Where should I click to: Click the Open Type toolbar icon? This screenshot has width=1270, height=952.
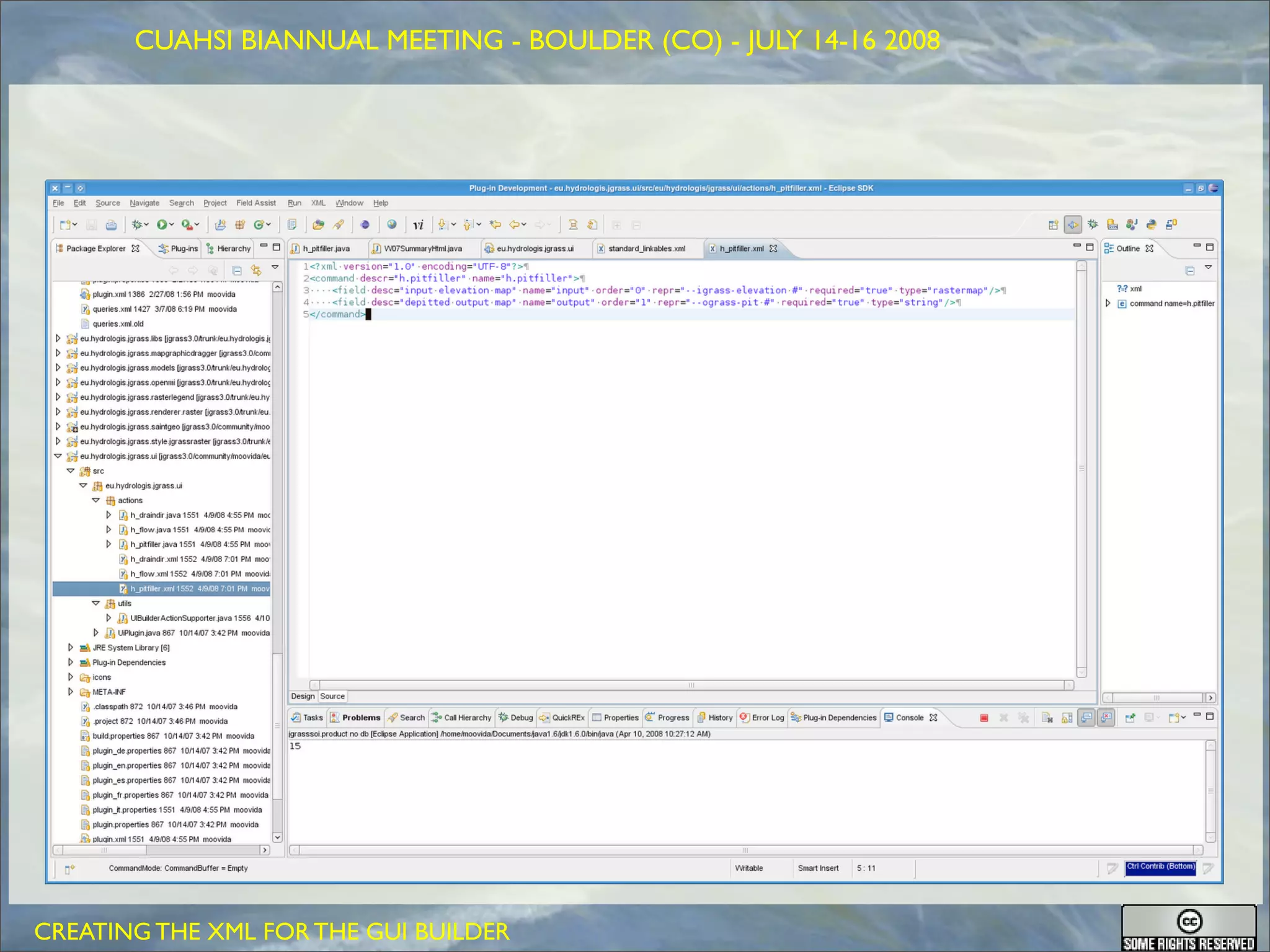pyautogui.click(x=318, y=225)
